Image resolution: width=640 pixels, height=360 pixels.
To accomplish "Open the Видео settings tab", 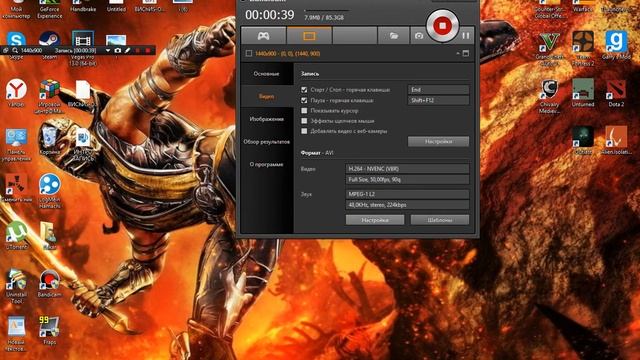I will coord(267,96).
